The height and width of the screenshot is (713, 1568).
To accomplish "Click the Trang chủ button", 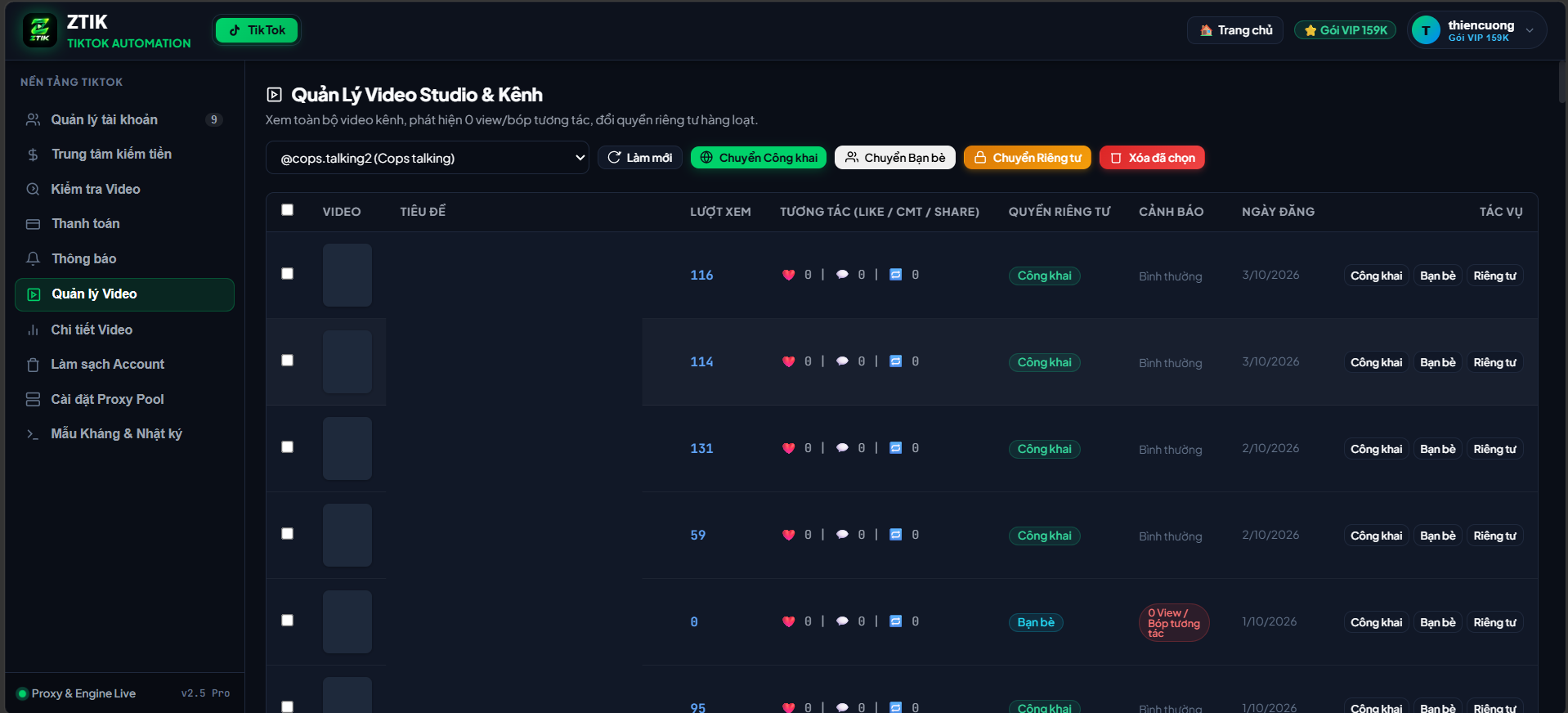I will click(x=1234, y=30).
